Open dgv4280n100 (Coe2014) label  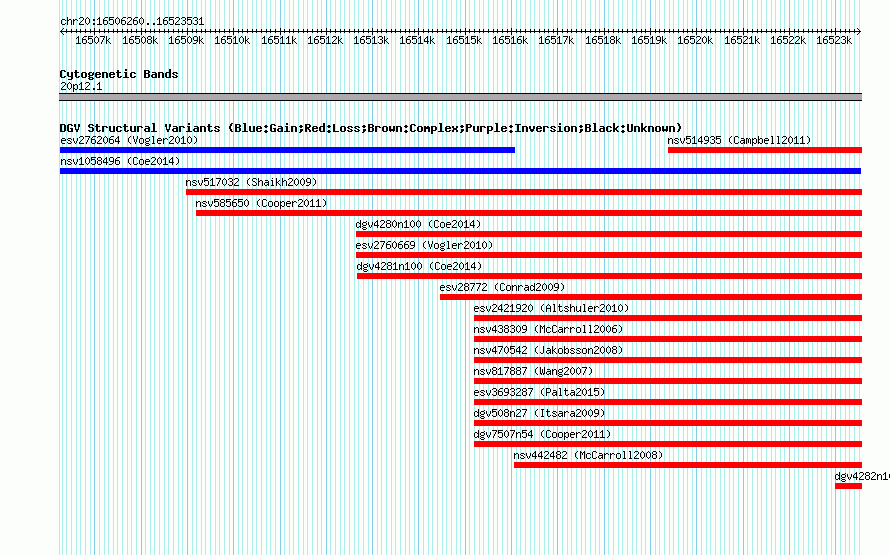tap(418, 224)
